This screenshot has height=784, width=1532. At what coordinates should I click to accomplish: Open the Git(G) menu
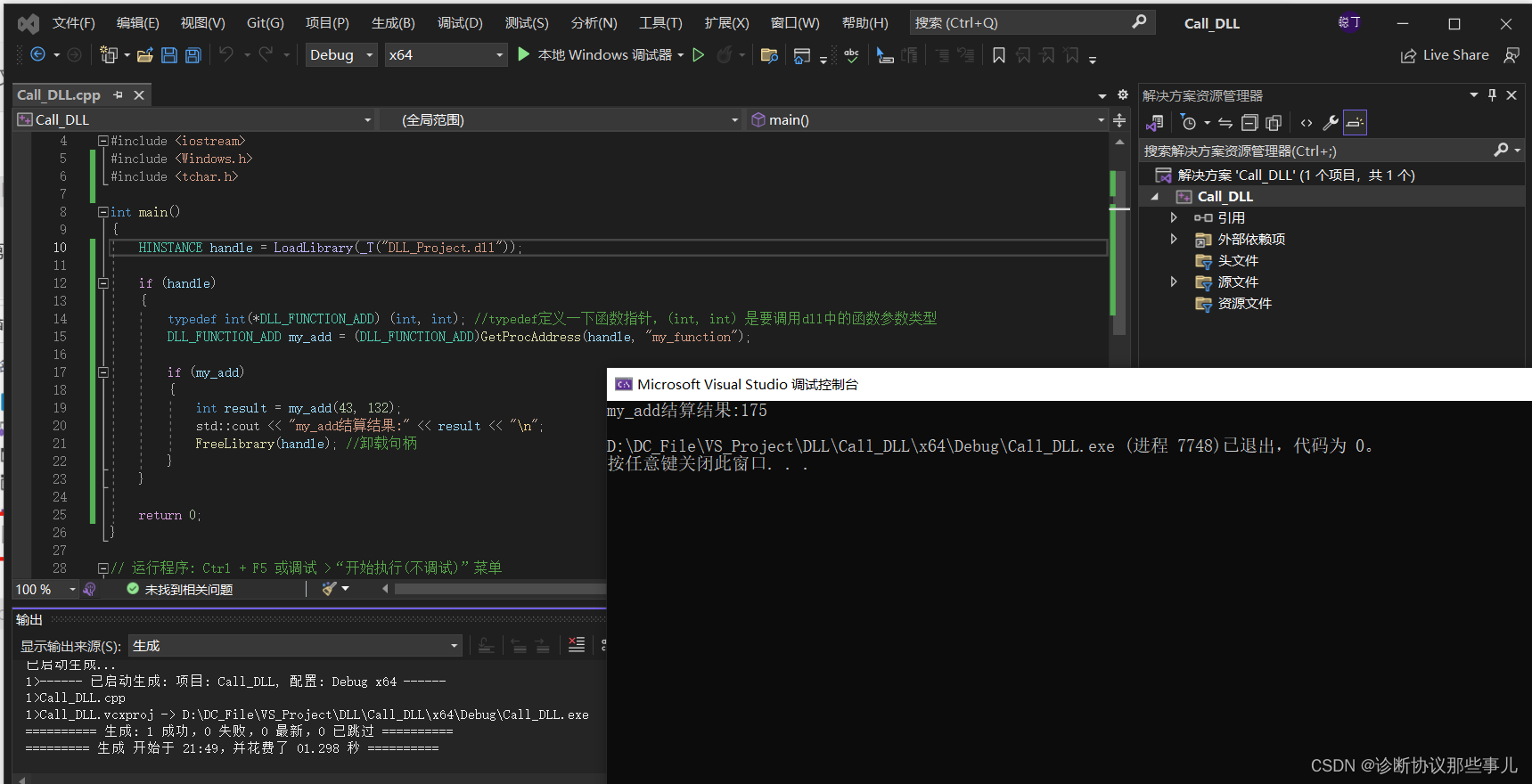pos(265,23)
